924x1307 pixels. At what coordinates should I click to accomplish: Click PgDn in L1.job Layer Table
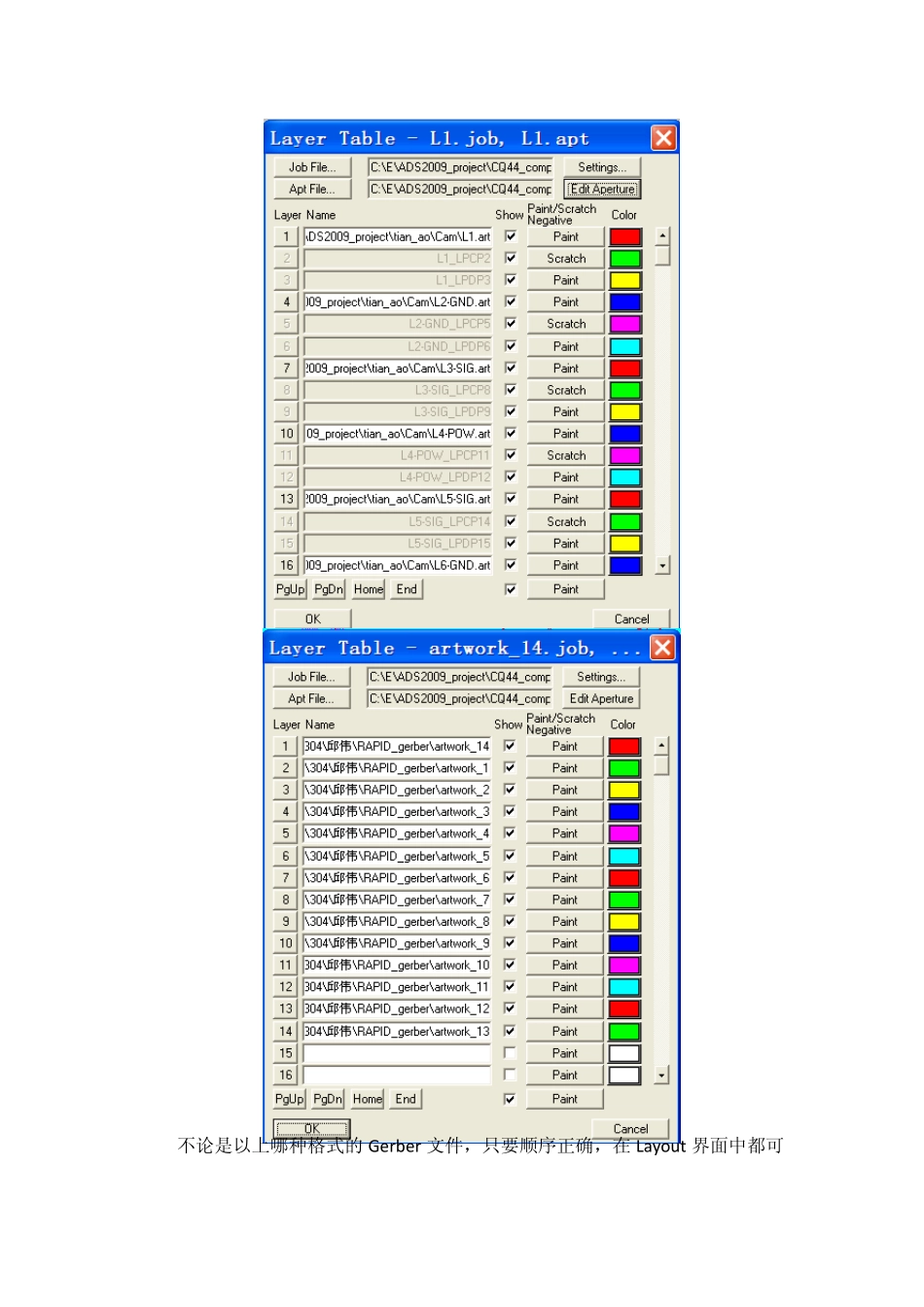tap(329, 589)
